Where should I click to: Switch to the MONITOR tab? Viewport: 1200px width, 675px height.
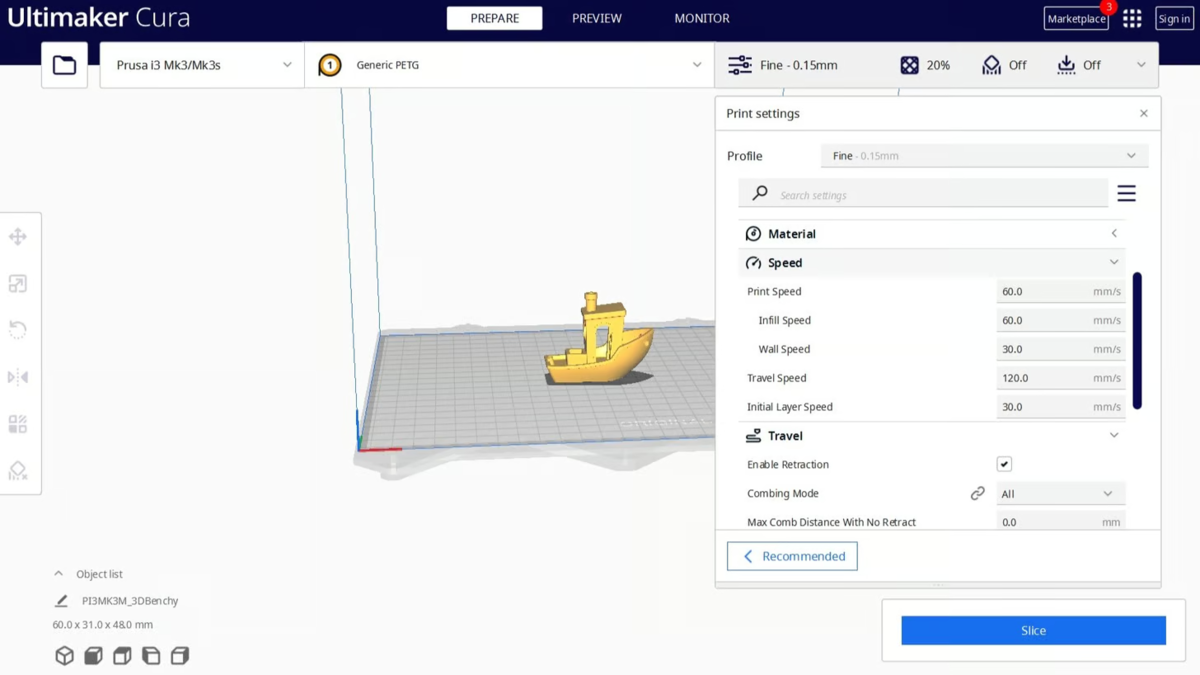[x=702, y=18]
